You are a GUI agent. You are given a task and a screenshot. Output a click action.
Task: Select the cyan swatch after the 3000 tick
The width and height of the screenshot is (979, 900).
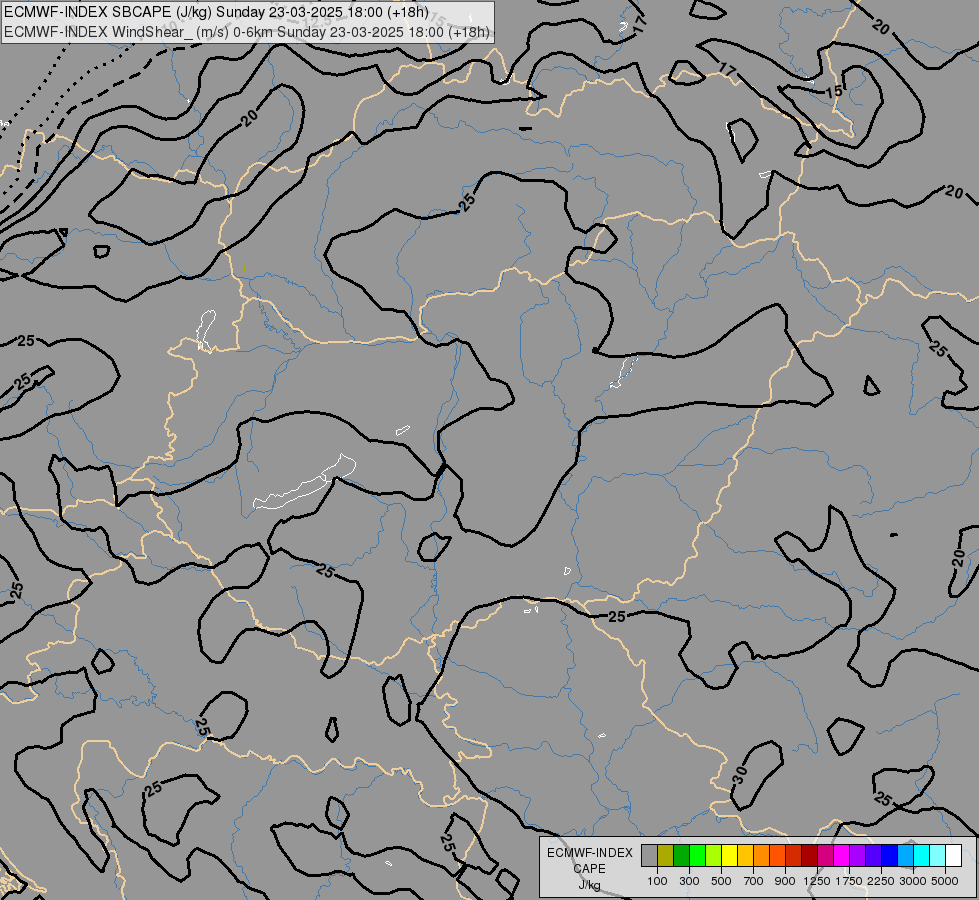(x=922, y=855)
